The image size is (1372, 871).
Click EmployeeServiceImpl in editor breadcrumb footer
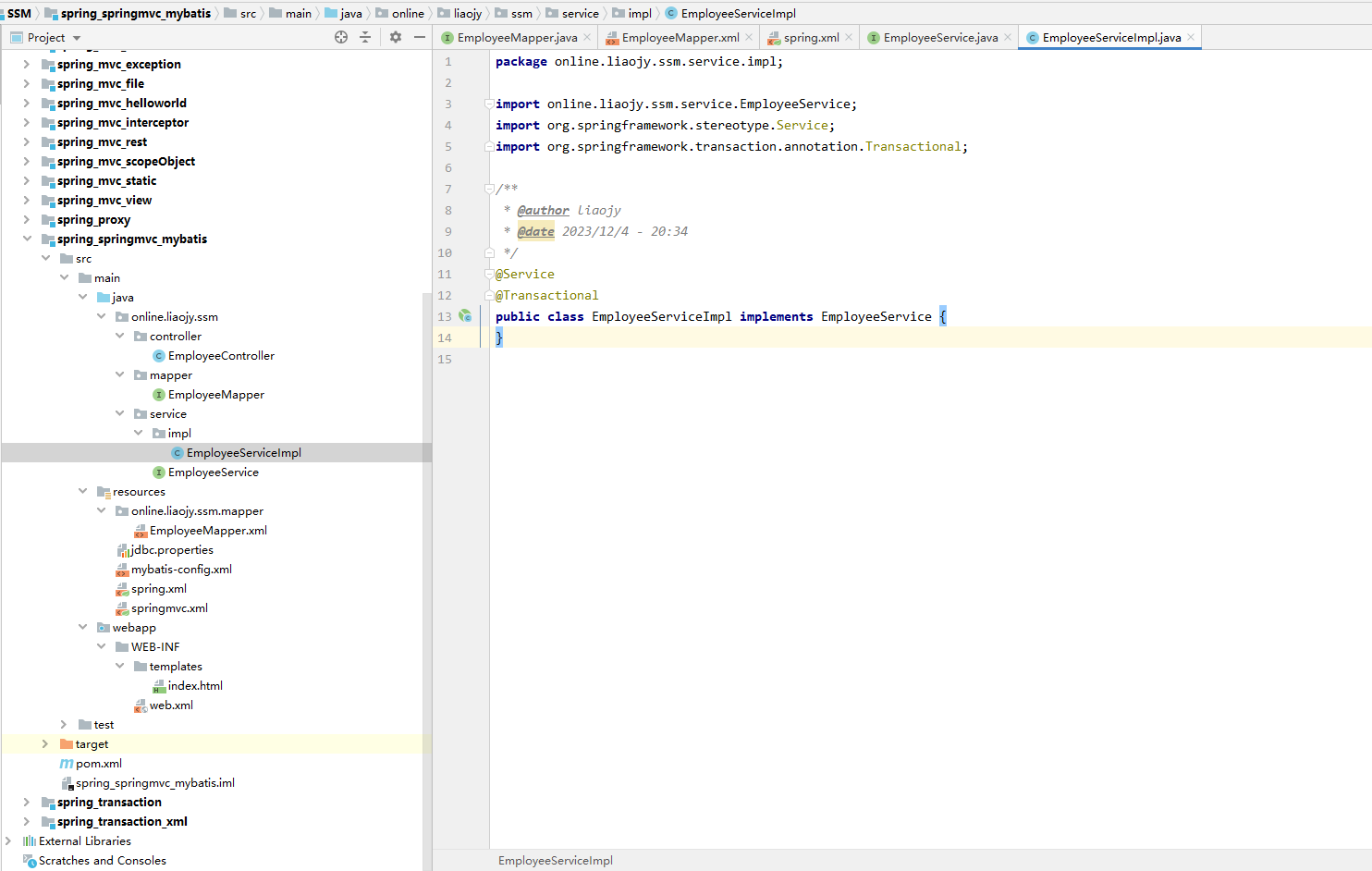point(556,861)
